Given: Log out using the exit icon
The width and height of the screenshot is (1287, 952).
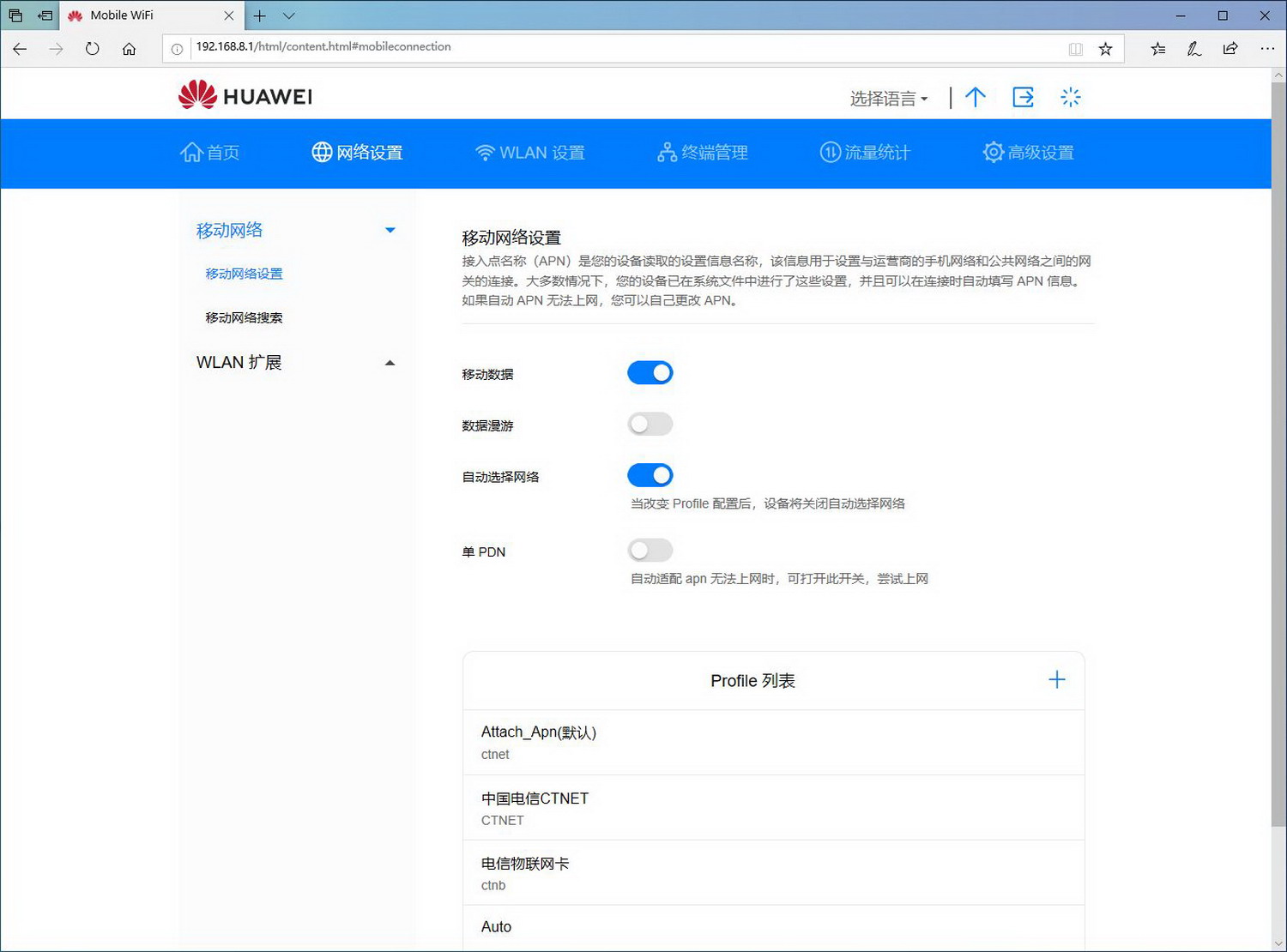Looking at the screenshot, I should click(x=1023, y=97).
